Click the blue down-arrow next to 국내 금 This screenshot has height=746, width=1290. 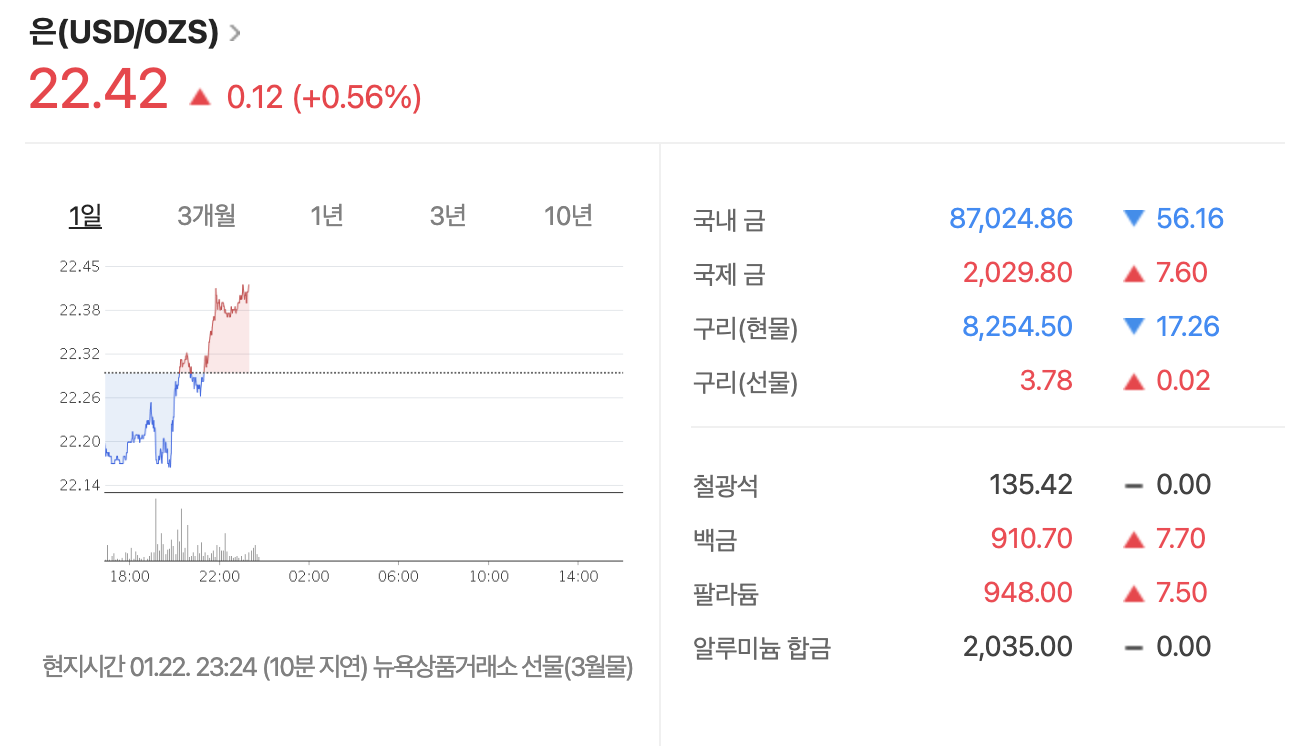(x=1134, y=218)
